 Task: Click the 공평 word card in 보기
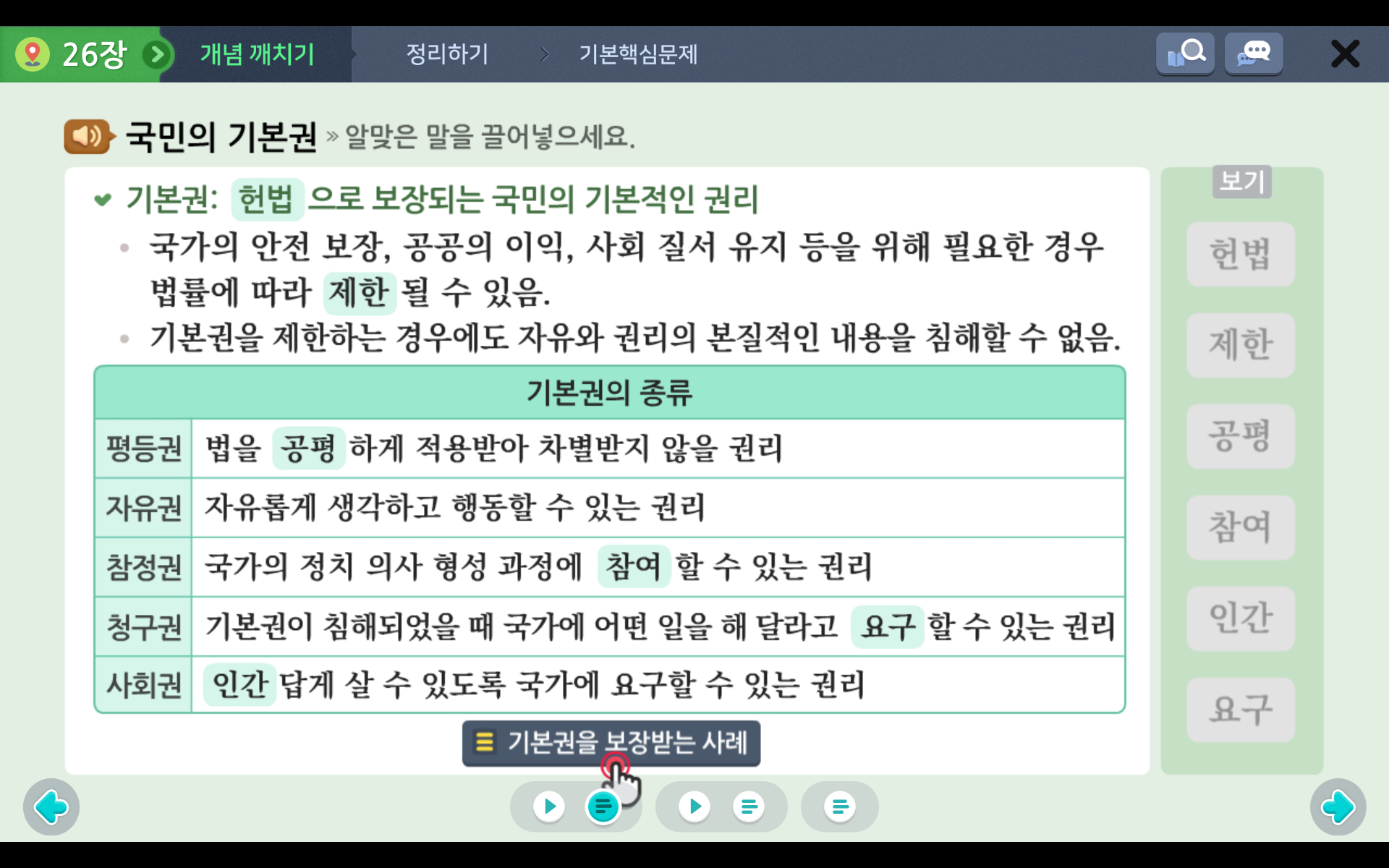(1241, 436)
